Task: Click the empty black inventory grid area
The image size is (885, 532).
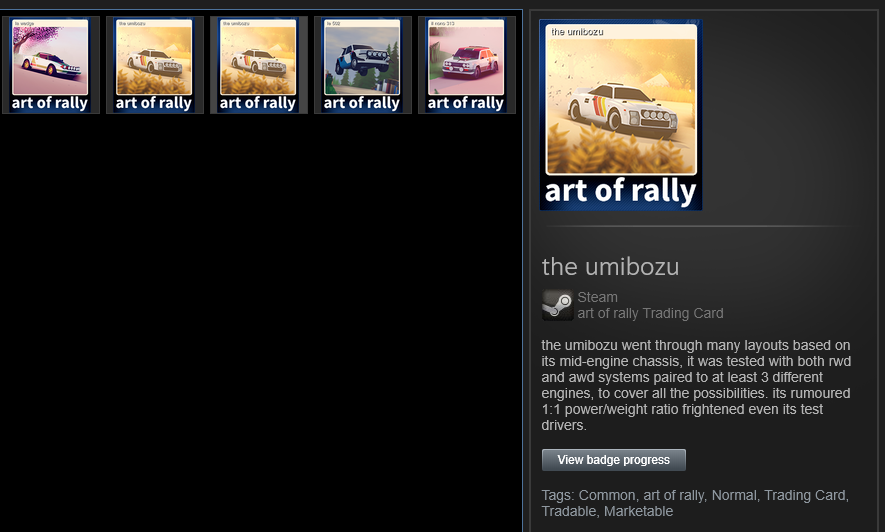Action: (x=261, y=322)
